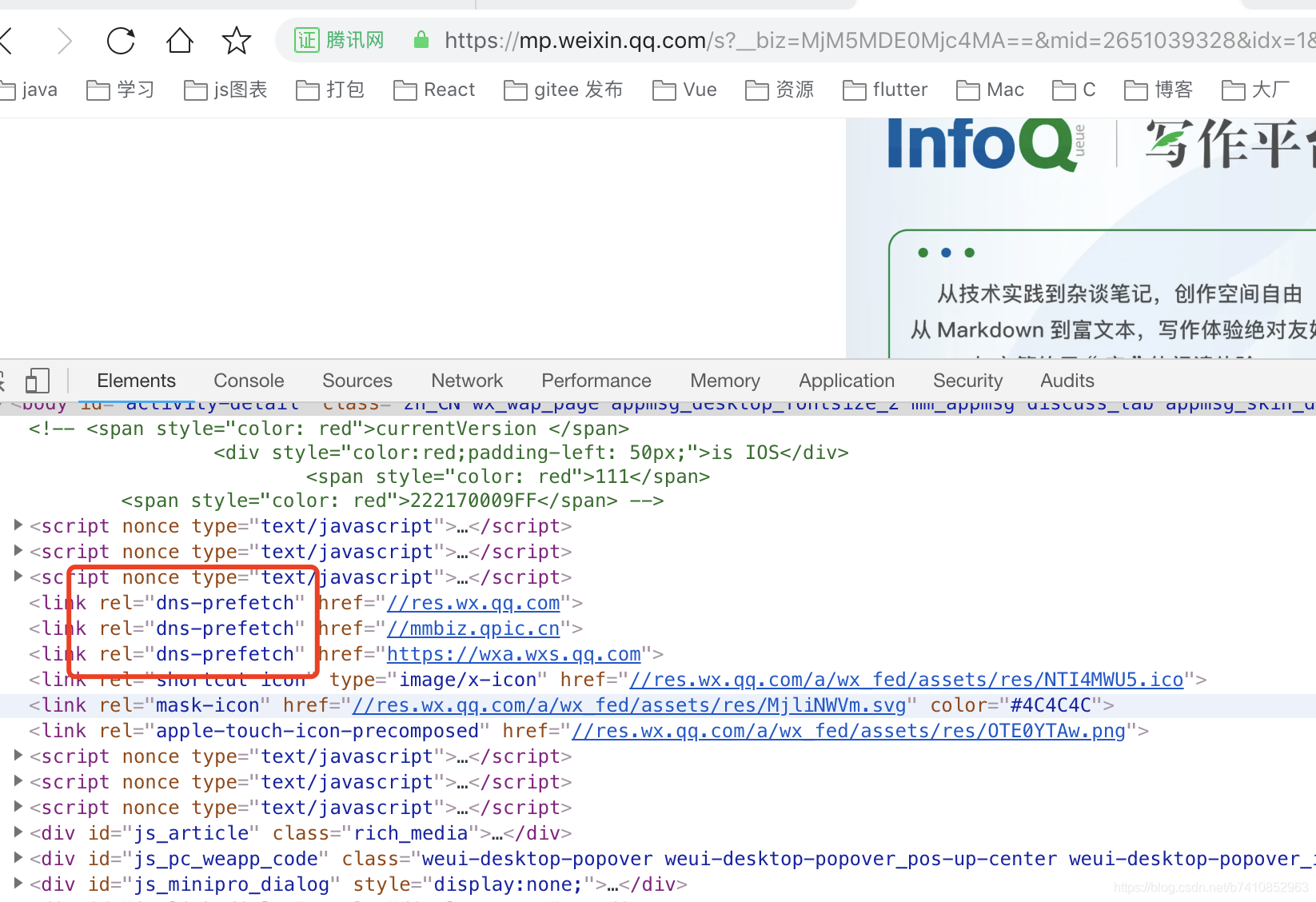Open the Vue bookmark folder
Image resolution: width=1316 pixels, height=902 pixels.
tap(684, 90)
